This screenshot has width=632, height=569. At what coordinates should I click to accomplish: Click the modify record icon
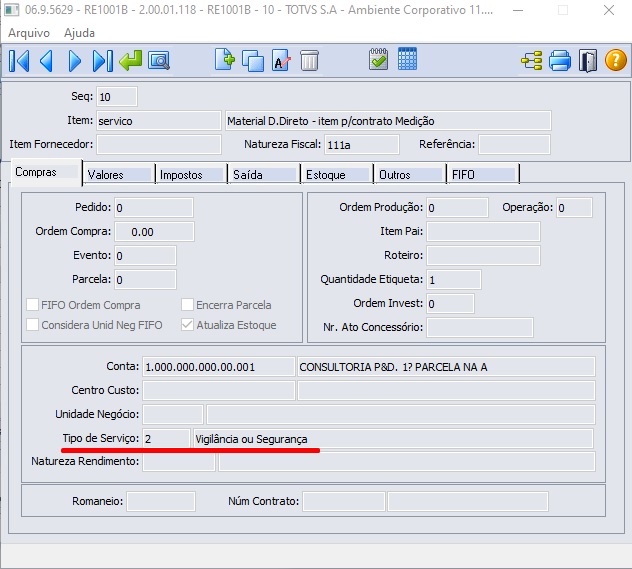click(281, 60)
